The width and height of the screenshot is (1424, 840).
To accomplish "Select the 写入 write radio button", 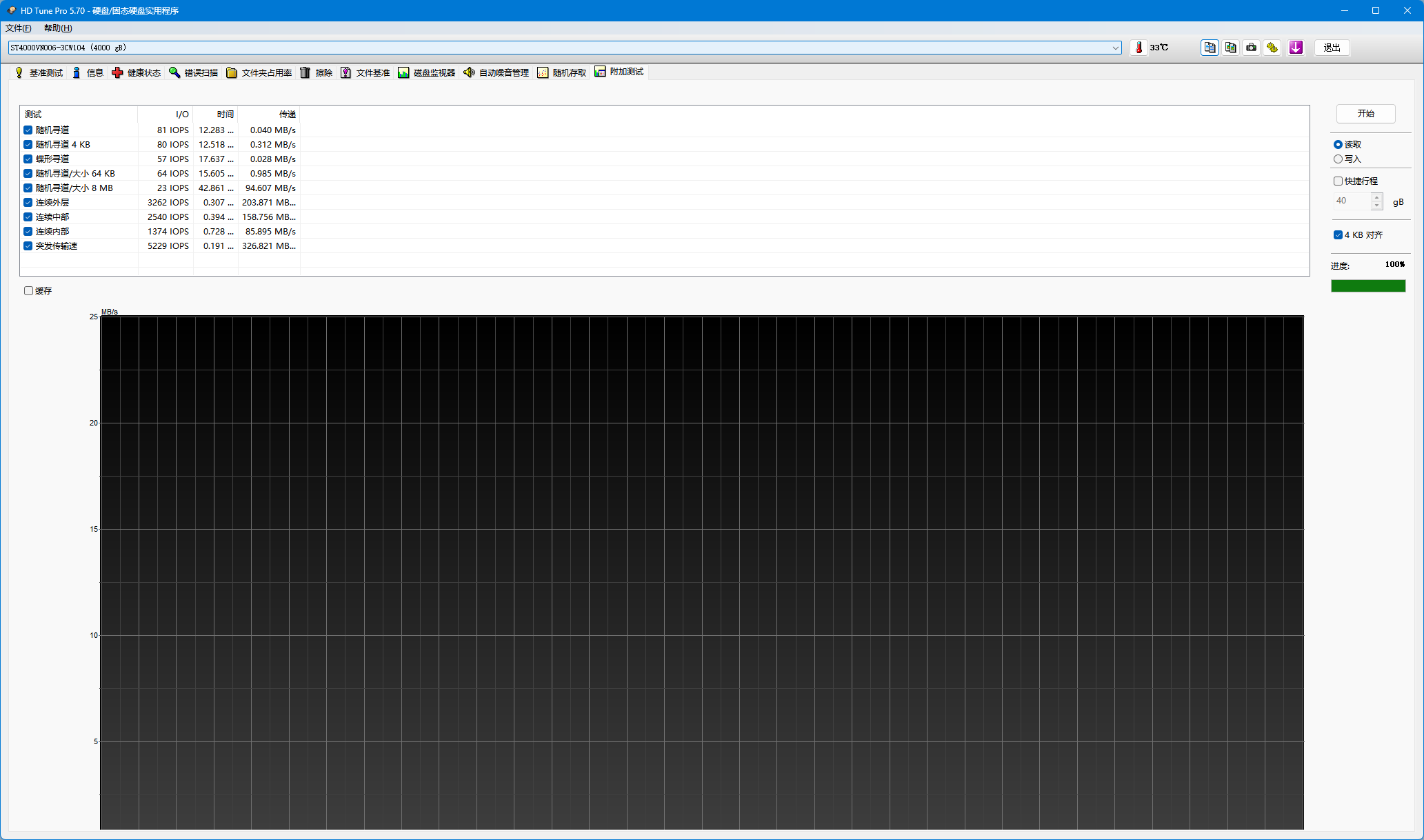I will tap(1338, 159).
